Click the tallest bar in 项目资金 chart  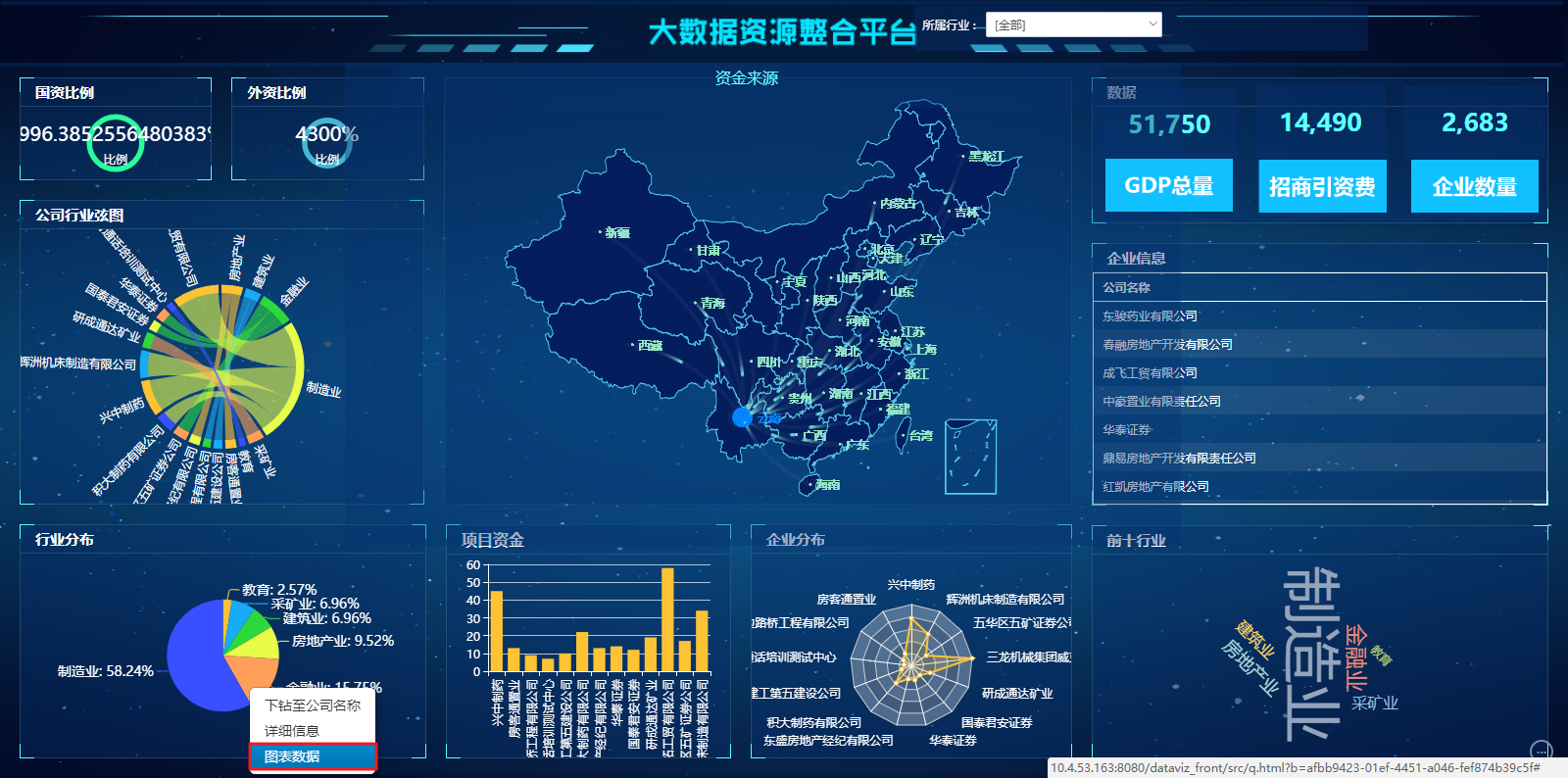click(667, 619)
